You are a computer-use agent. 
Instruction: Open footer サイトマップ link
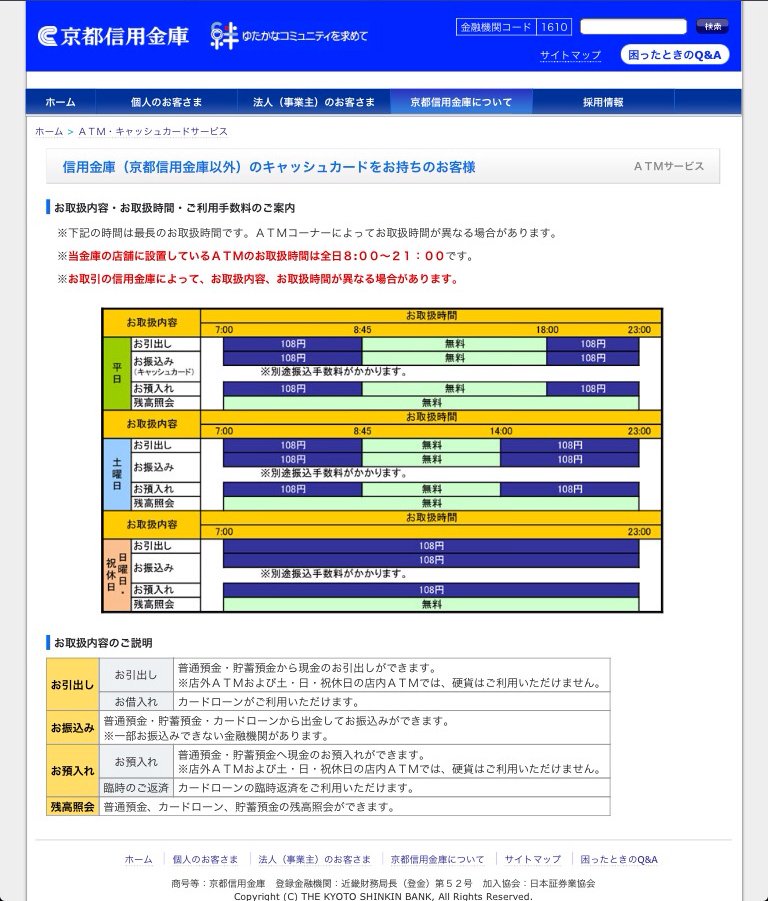click(532, 860)
